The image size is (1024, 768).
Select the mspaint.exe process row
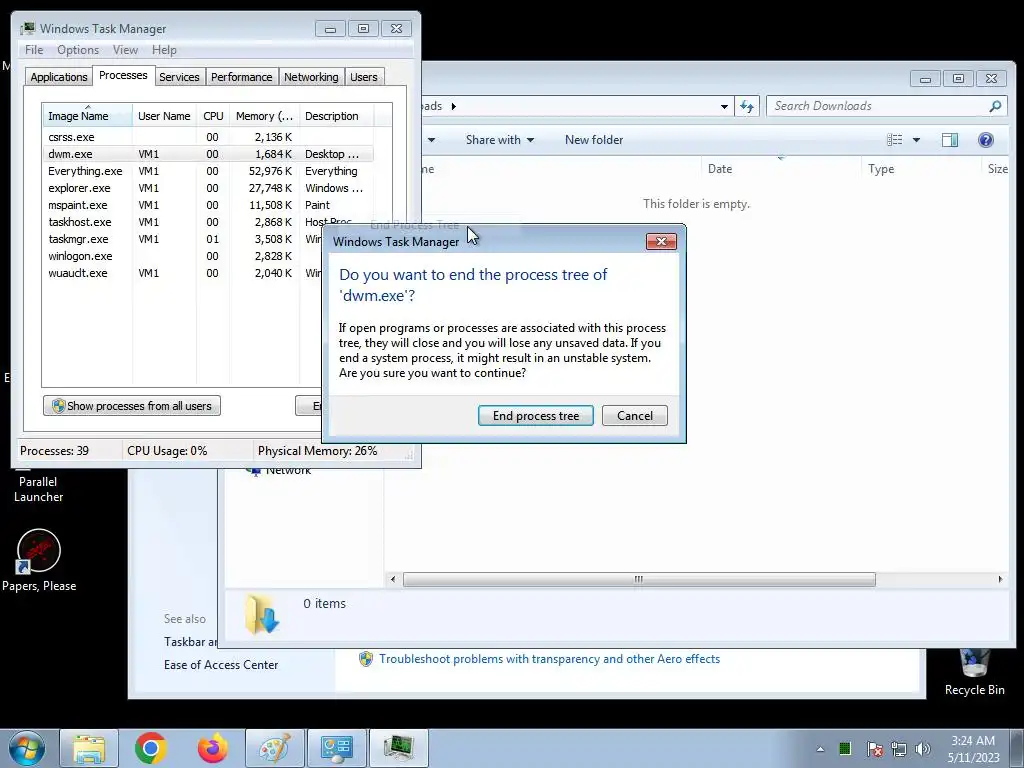[208, 205]
